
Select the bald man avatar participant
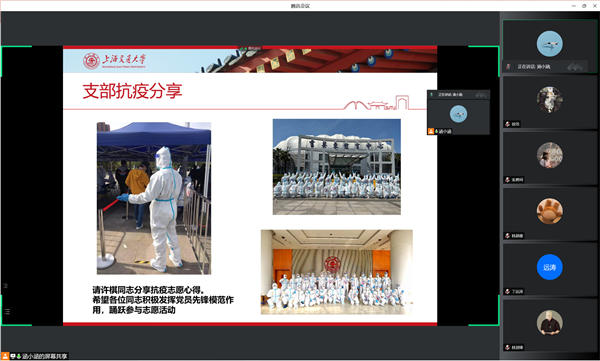click(x=549, y=323)
